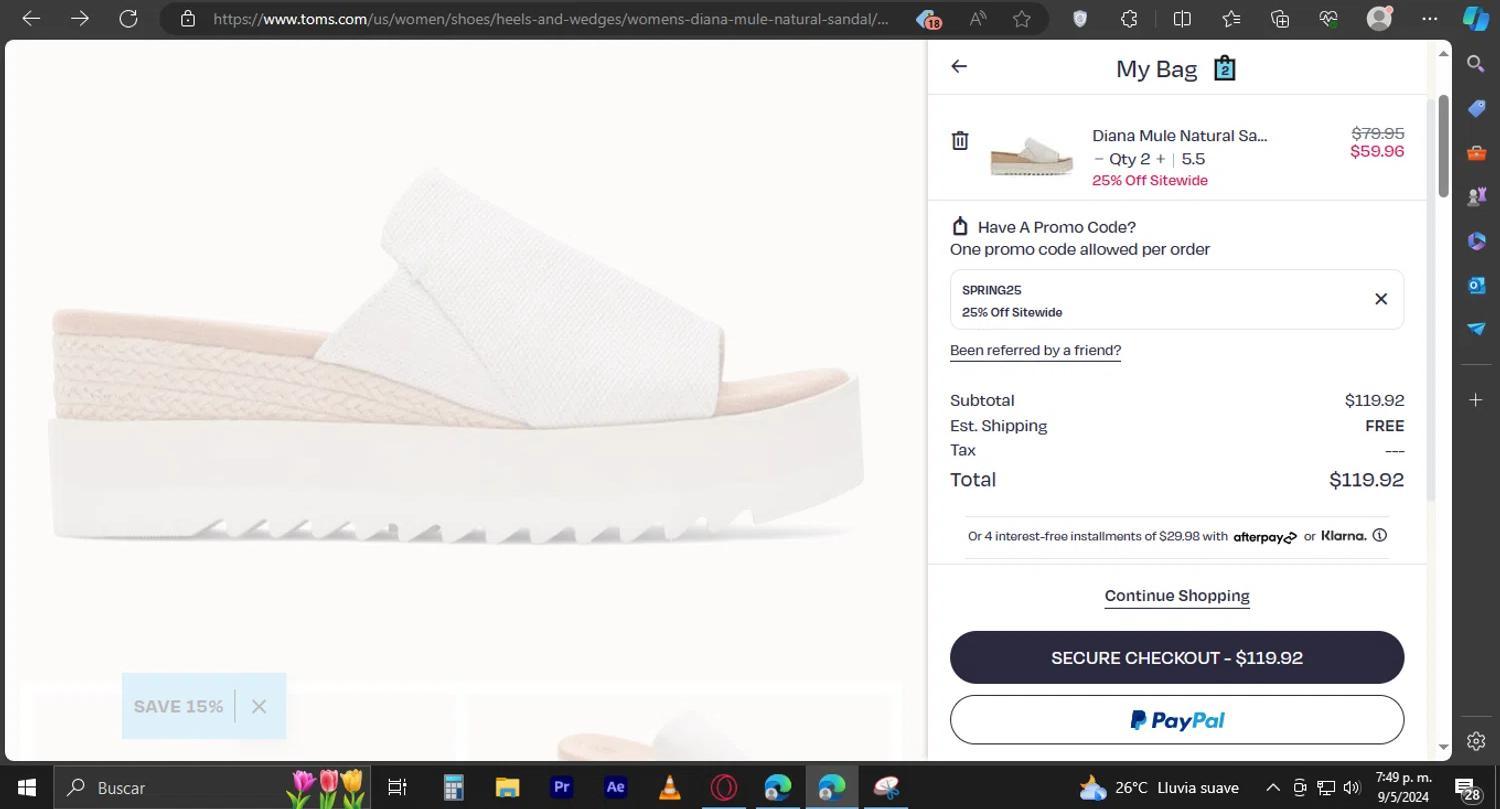Viewport: 1500px width, 809px height.
Task: Open volume control in system tray
Action: [x=1352, y=787]
